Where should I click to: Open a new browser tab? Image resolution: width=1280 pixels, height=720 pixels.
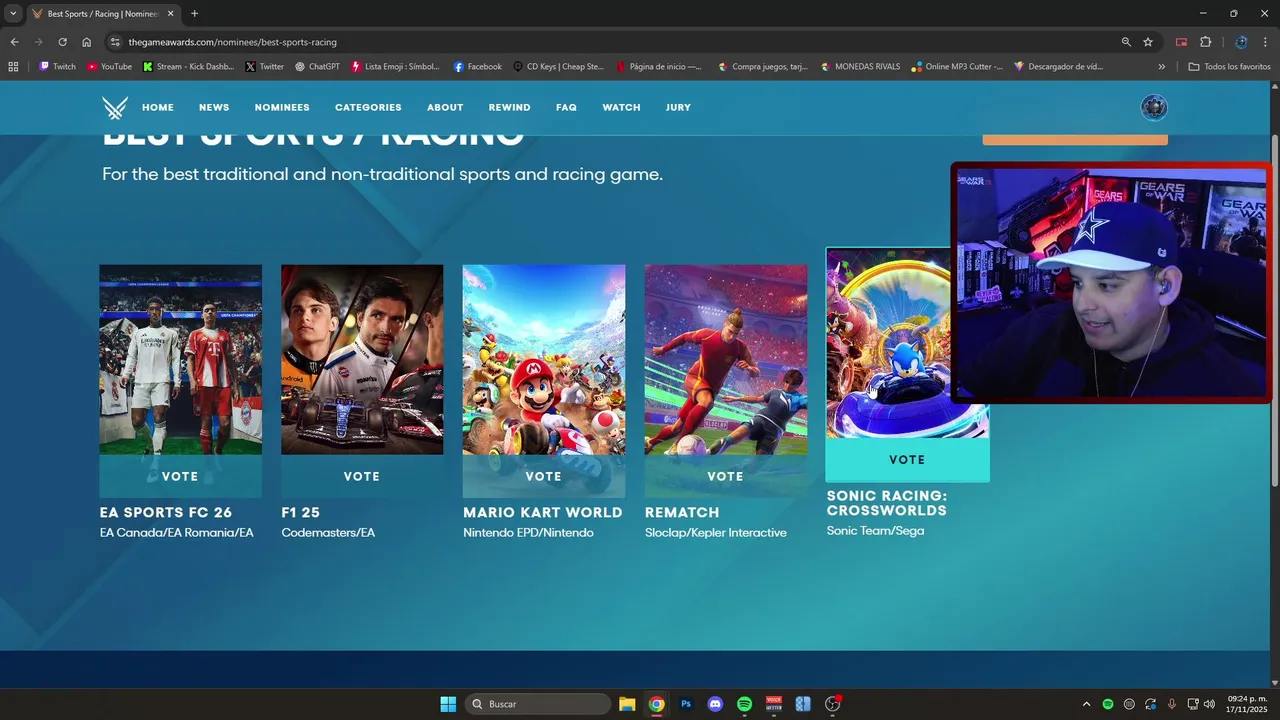click(x=194, y=13)
